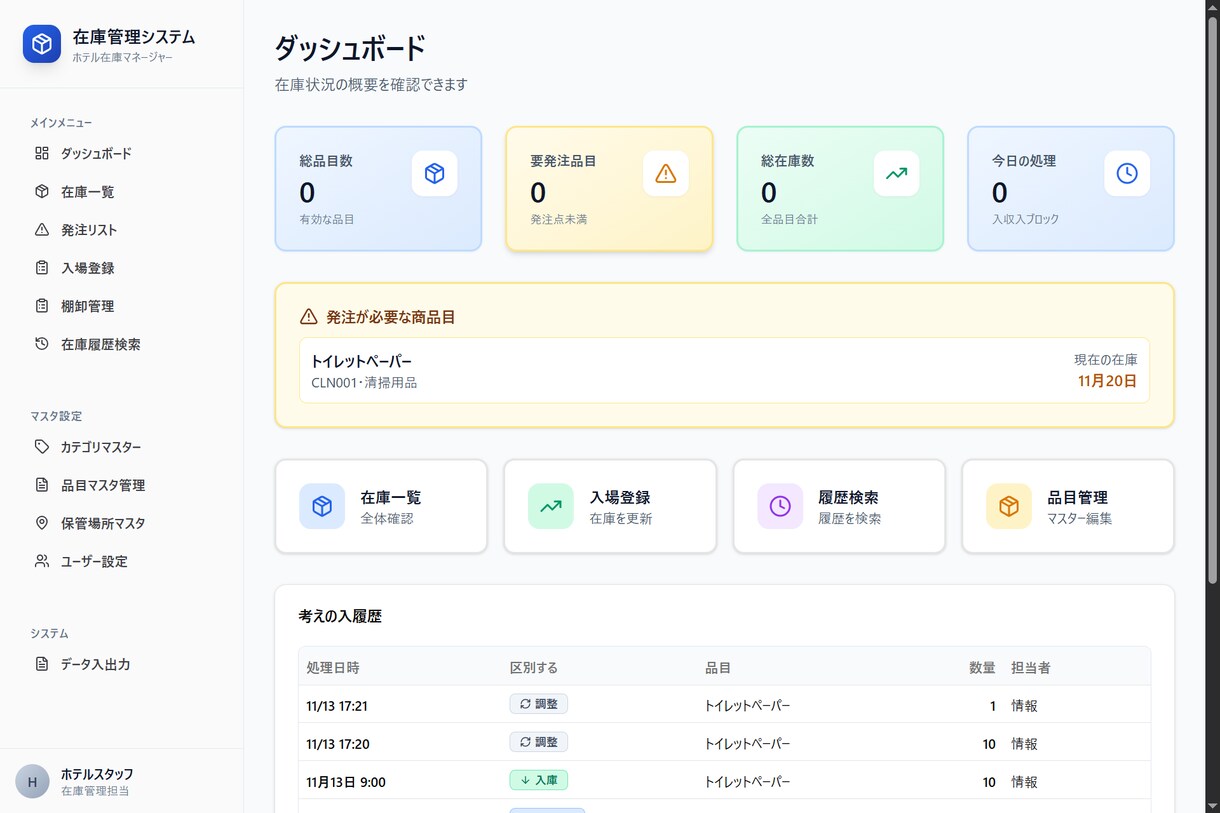Click the 発注リスト warning triangle icon
The image size is (1220, 813).
pyautogui.click(x=42, y=229)
